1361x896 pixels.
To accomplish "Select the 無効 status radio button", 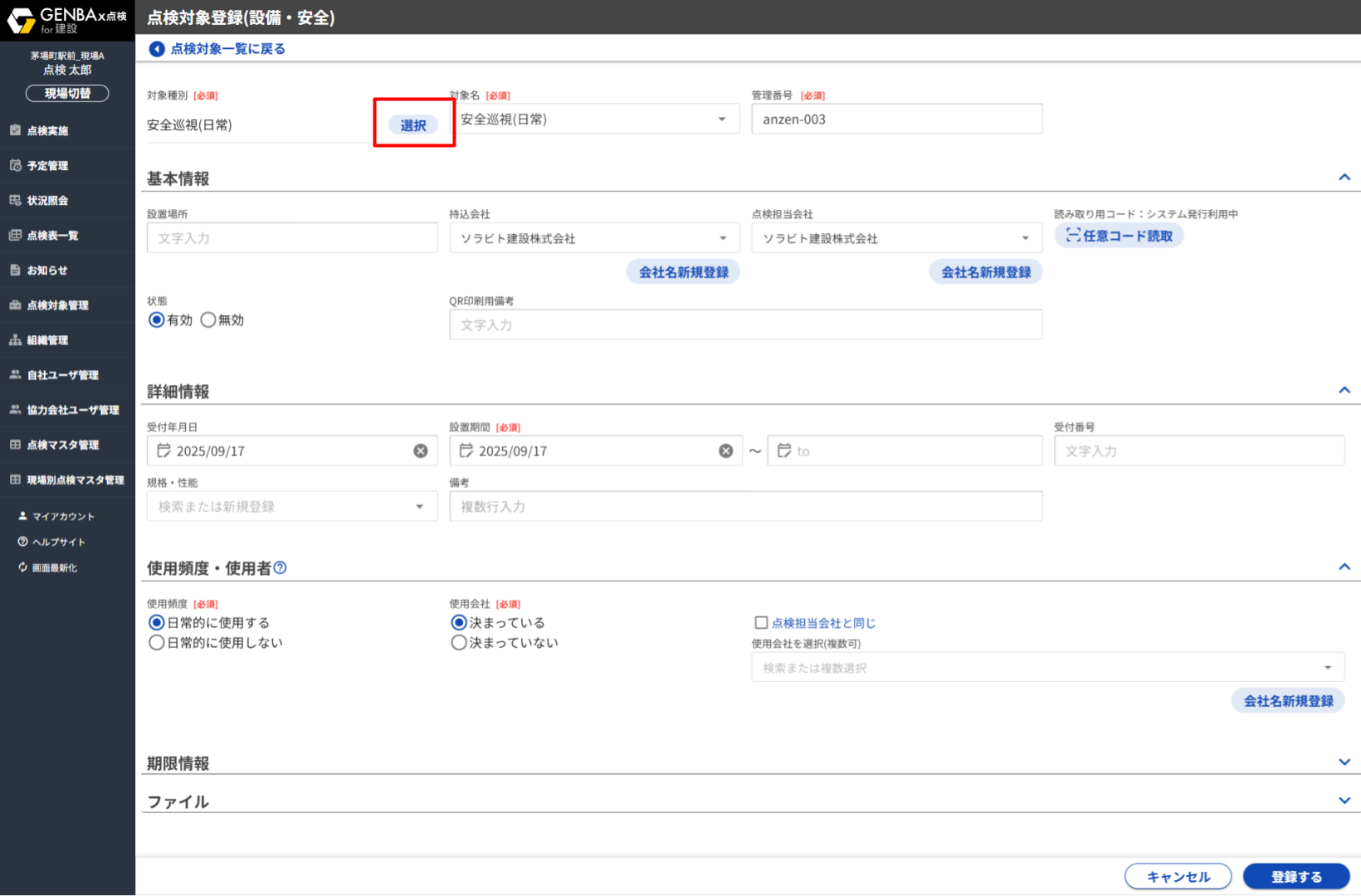I will 208,320.
